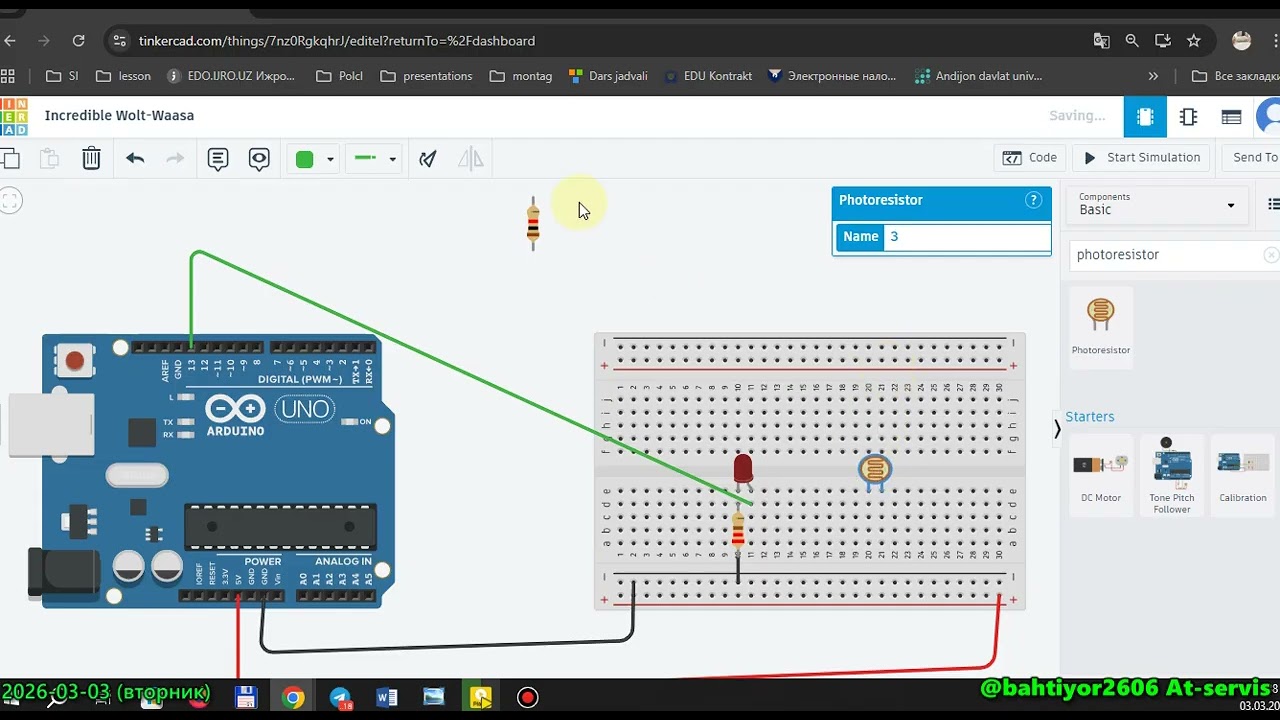This screenshot has height=720, width=1280.
Task: Click the Tinkercad logo
Action: coord(14,116)
